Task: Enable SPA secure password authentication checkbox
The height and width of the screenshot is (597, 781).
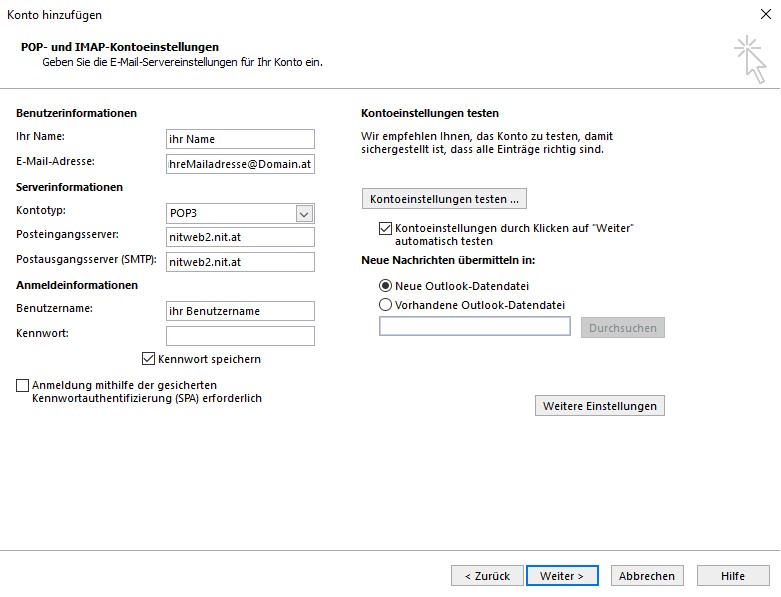Action: (23, 385)
